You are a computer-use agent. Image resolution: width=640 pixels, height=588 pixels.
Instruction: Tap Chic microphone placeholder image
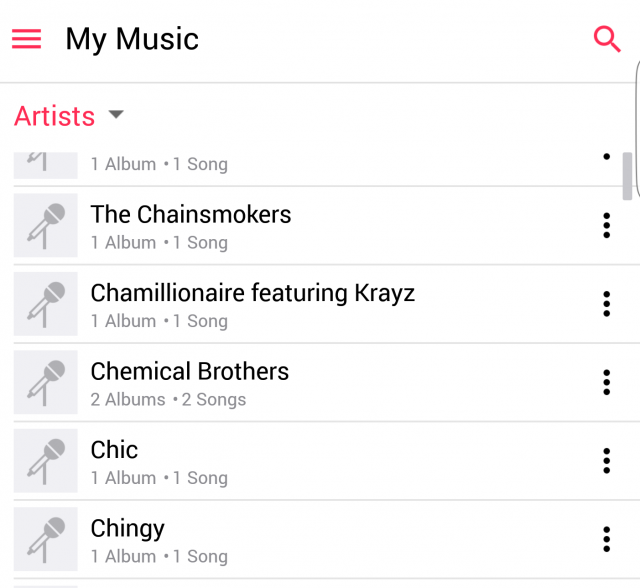point(46,460)
